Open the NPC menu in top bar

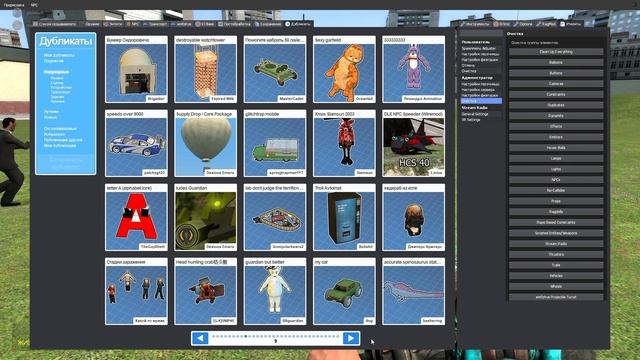(x=34, y=5)
